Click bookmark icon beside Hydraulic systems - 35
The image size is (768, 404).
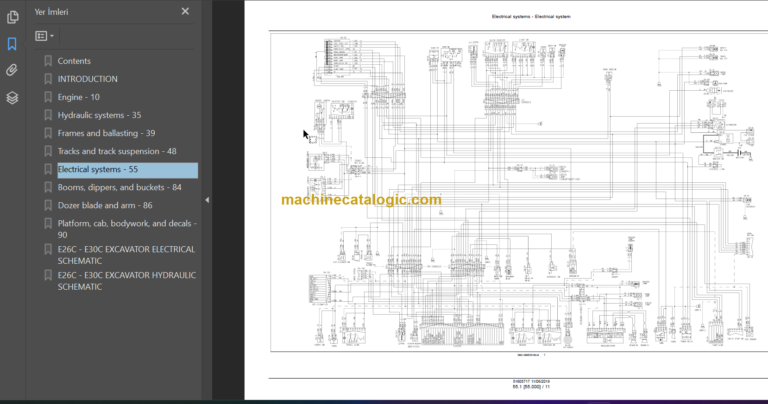click(x=48, y=115)
